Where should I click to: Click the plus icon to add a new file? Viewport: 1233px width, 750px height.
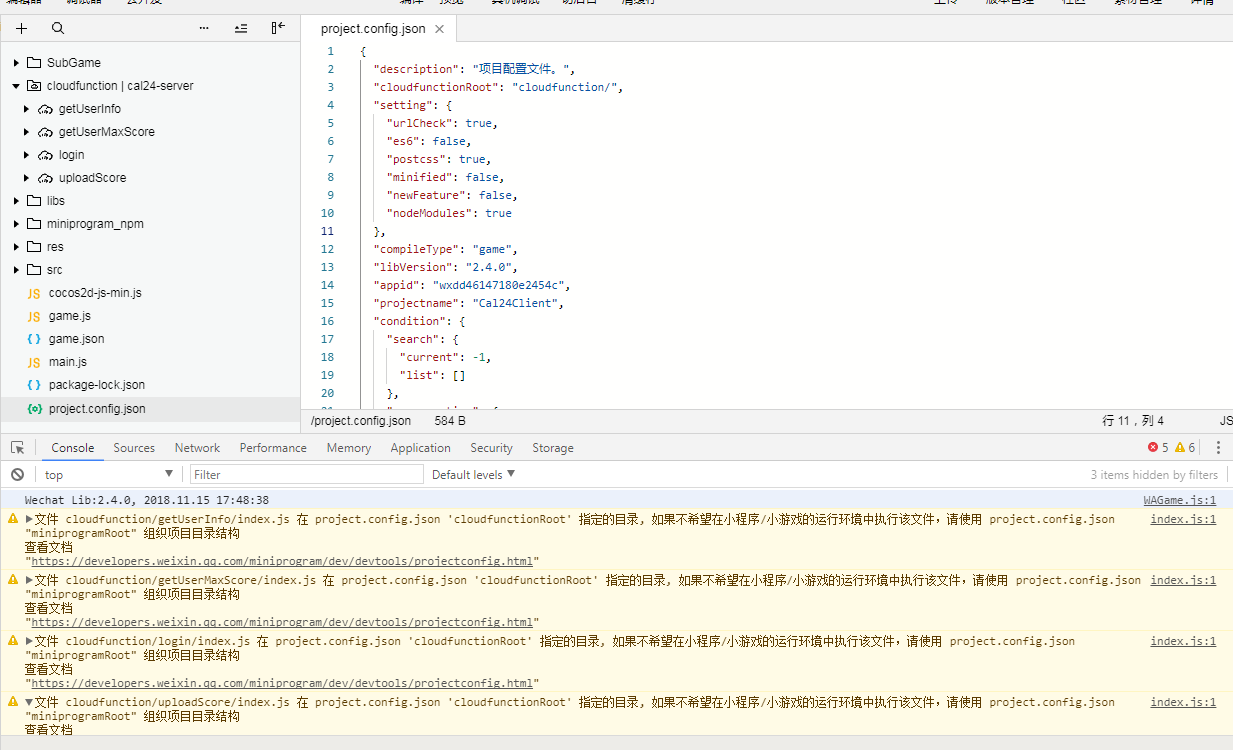tap(22, 29)
